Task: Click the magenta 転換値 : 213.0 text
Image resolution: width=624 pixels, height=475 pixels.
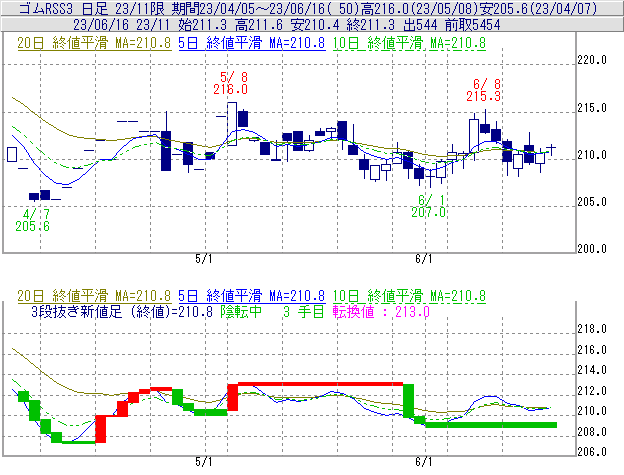Action: (x=381, y=311)
